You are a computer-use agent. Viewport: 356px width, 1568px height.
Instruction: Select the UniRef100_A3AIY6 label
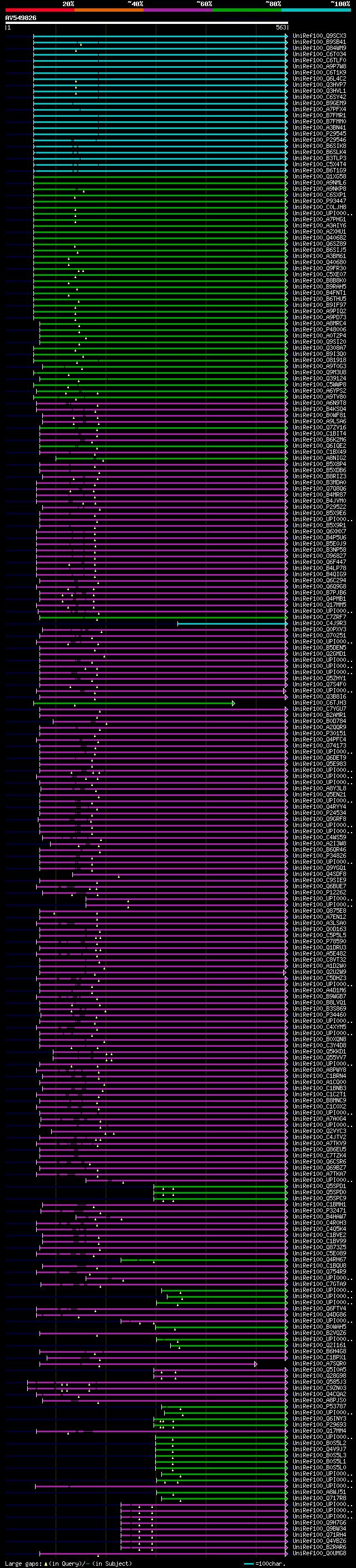click(319, 226)
